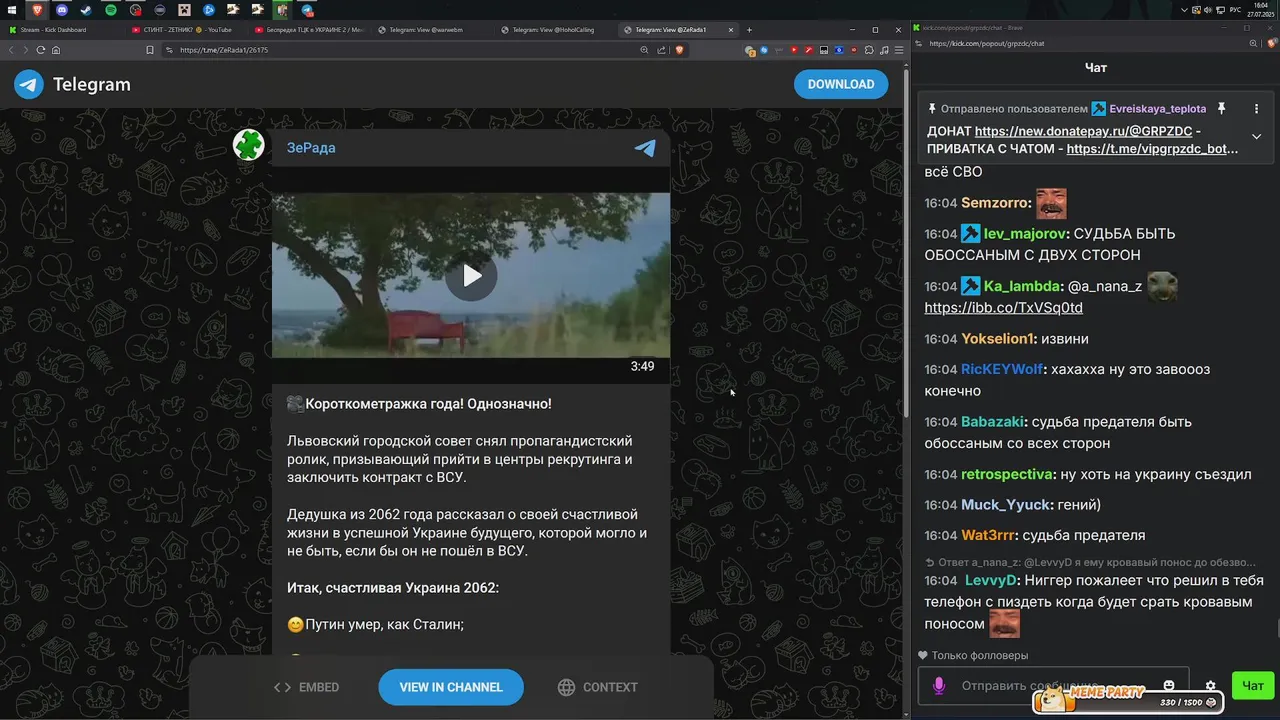The image size is (1280, 720).
Task: Open Discord from the taskbar
Action: 62,10
